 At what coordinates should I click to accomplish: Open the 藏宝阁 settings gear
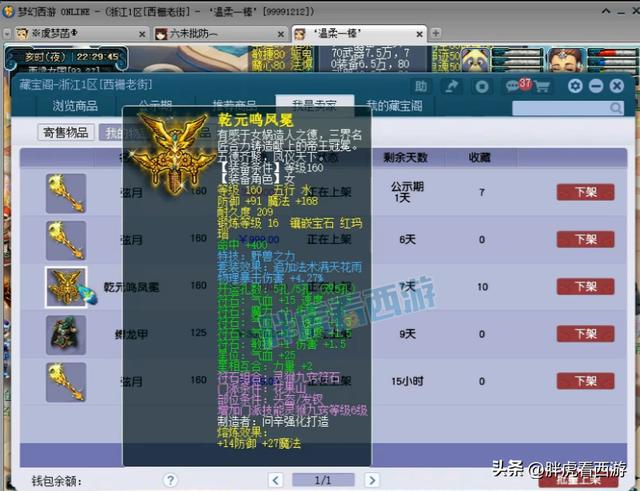click(575, 86)
